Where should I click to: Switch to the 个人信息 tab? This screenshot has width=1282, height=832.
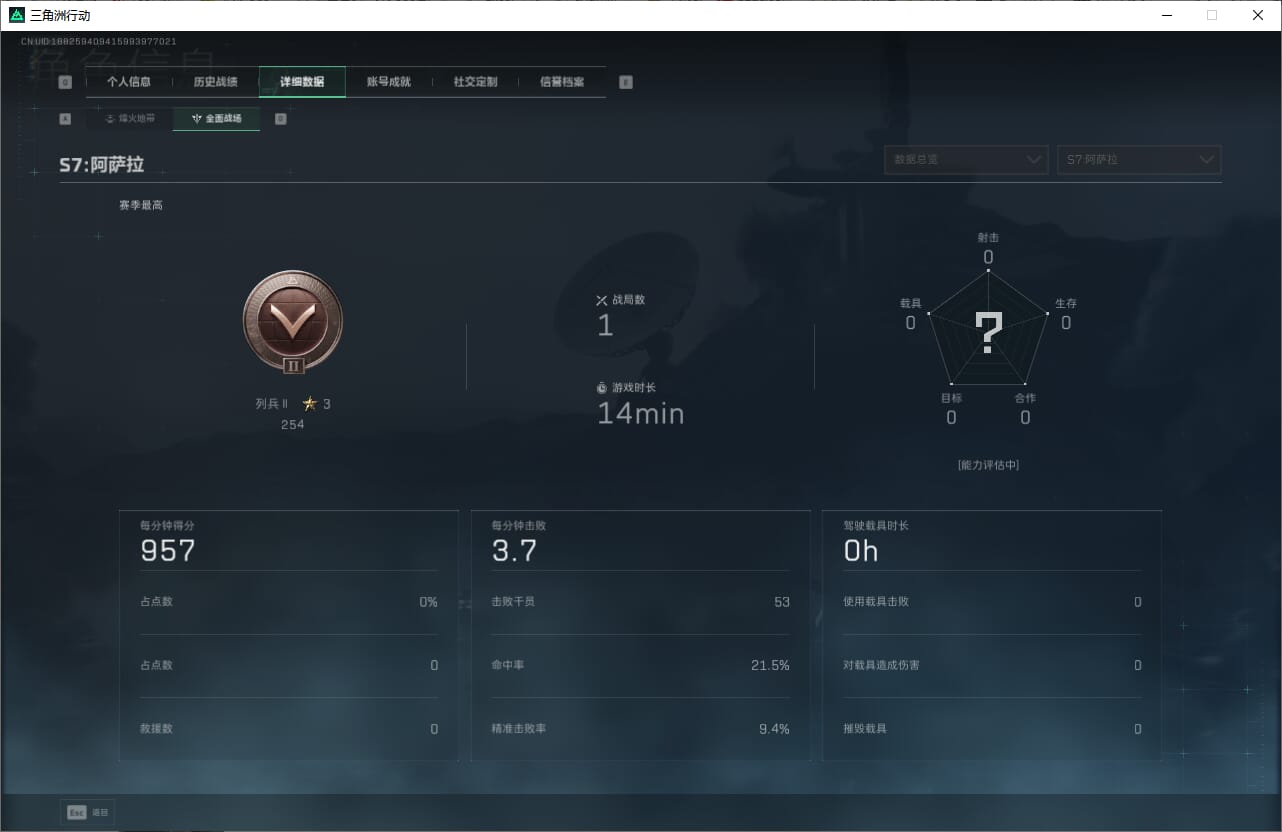(129, 82)
